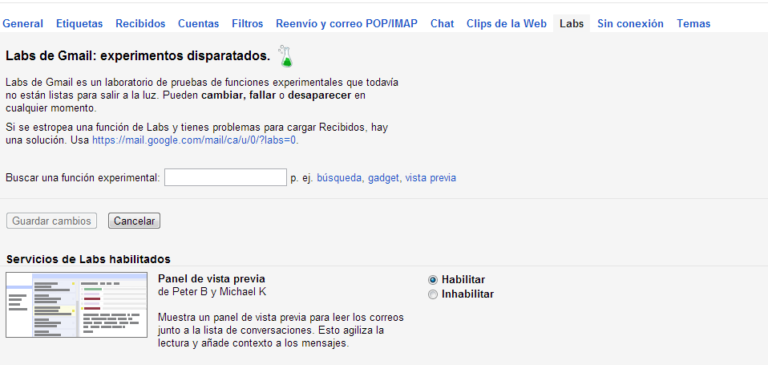
Task: Open the General settings tab
Action: (23, 24)
